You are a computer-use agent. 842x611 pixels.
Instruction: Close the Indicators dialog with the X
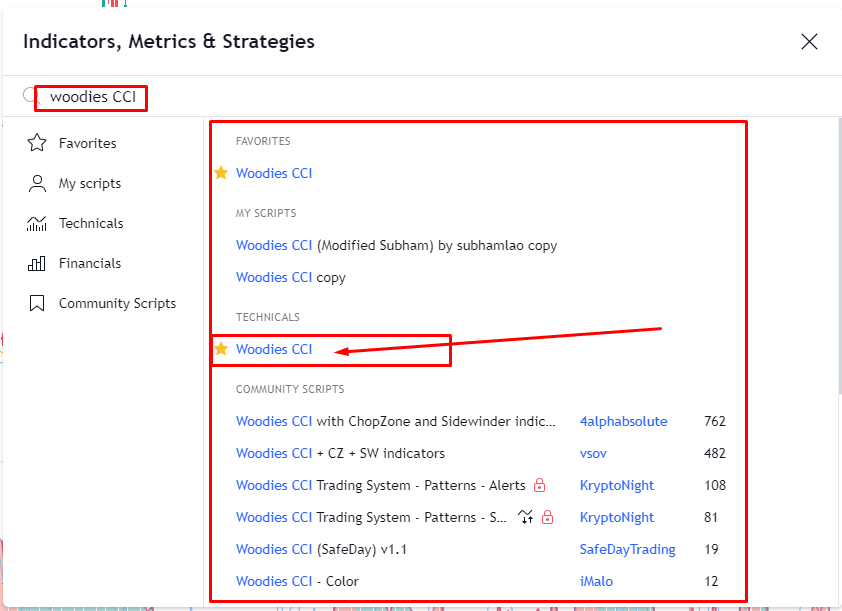point(809,42)
